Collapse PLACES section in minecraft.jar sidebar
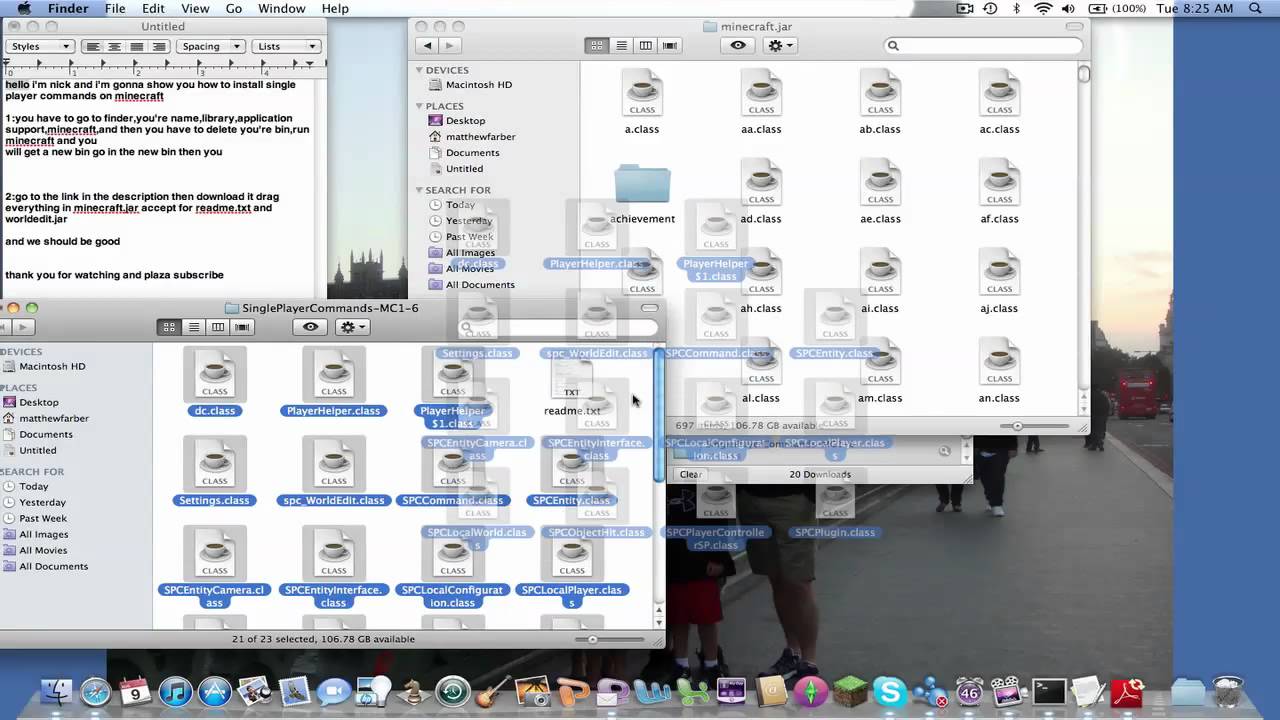 [x=420, y=106]
